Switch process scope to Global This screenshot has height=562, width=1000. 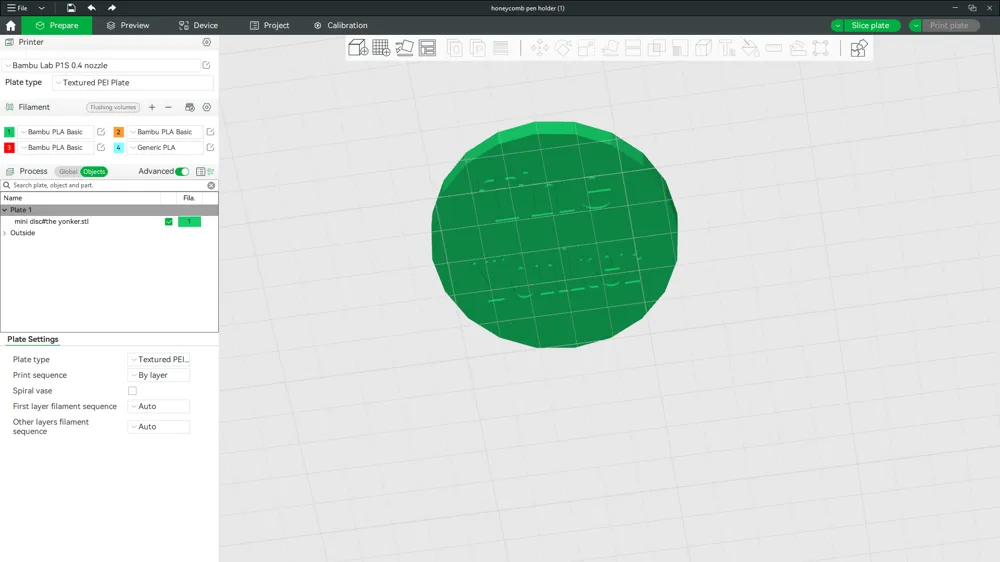pyautogui.click(x=68, y=172)
